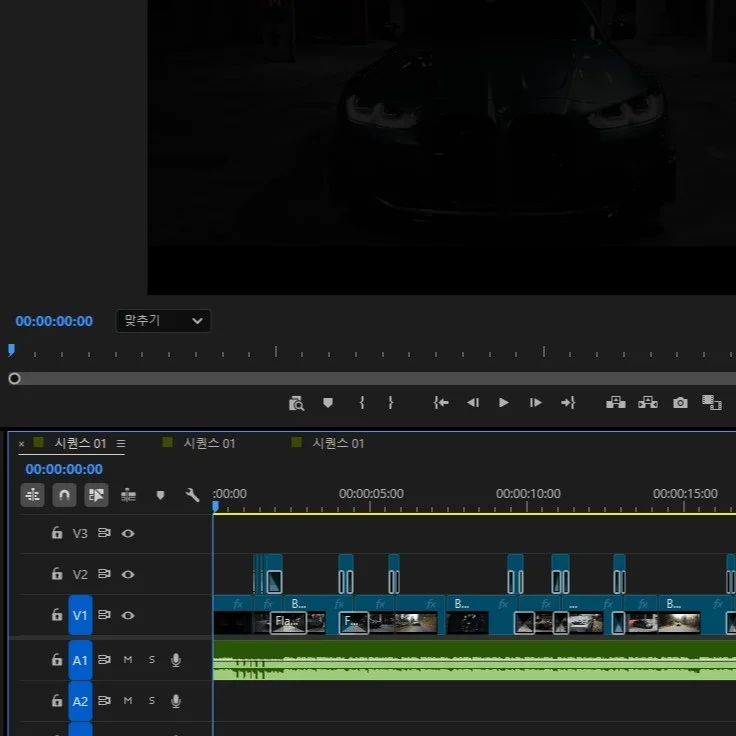Screen dimensions: 736x736
Task: Toggle lock on track V3
Action: coord(57,533)
